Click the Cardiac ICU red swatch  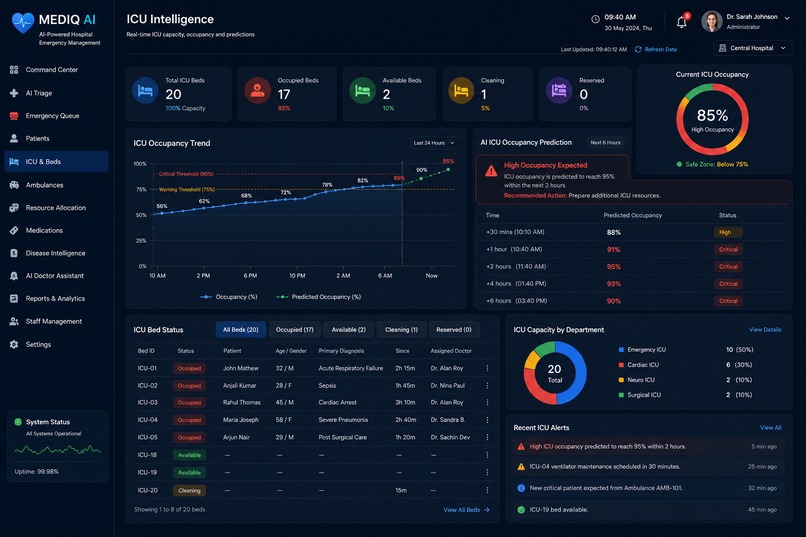(621, 365)
